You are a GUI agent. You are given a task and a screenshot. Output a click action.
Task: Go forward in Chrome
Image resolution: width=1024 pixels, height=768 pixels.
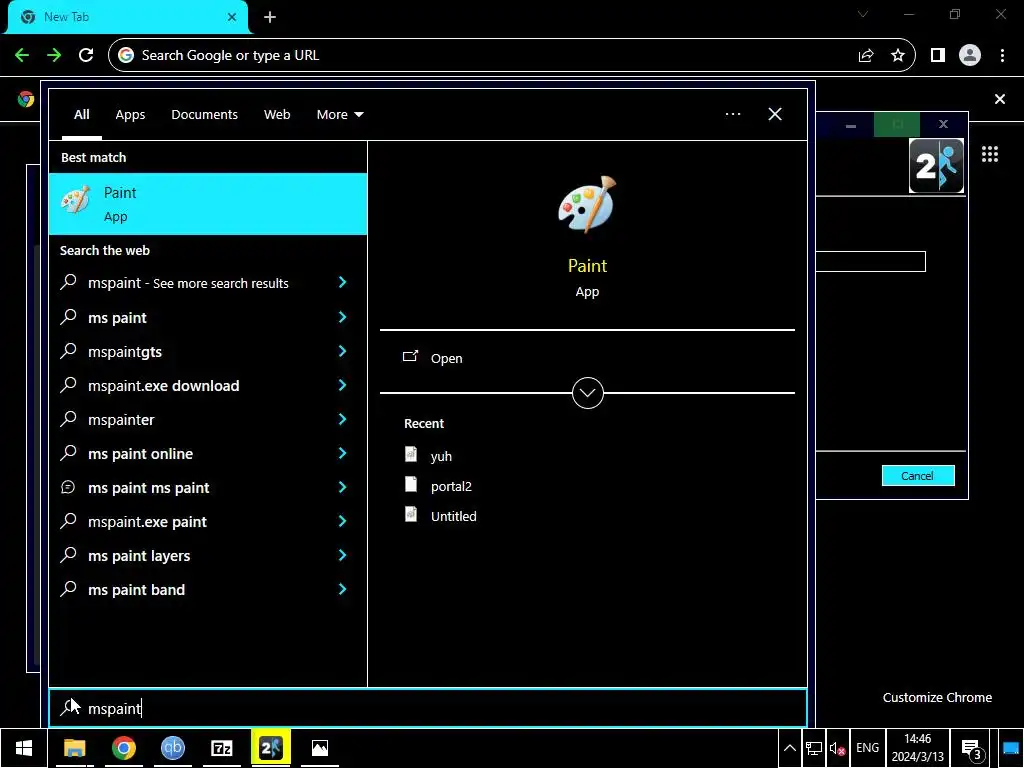pyautogui.click(x=54, y=55)
